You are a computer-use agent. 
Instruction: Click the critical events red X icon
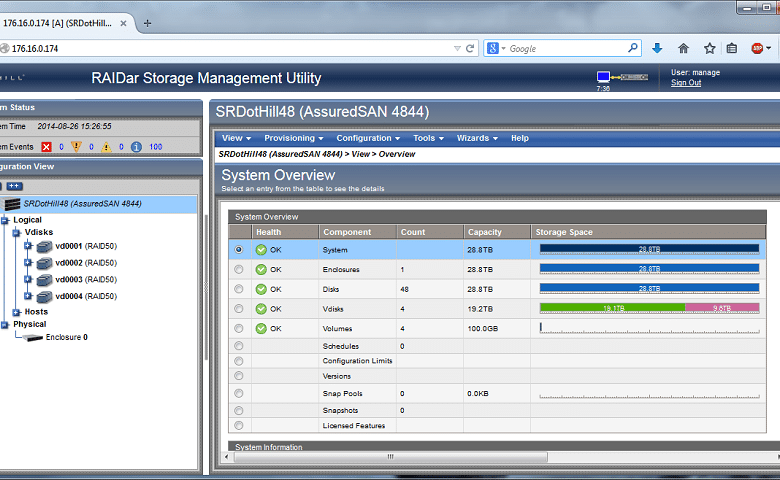point(46,147)
